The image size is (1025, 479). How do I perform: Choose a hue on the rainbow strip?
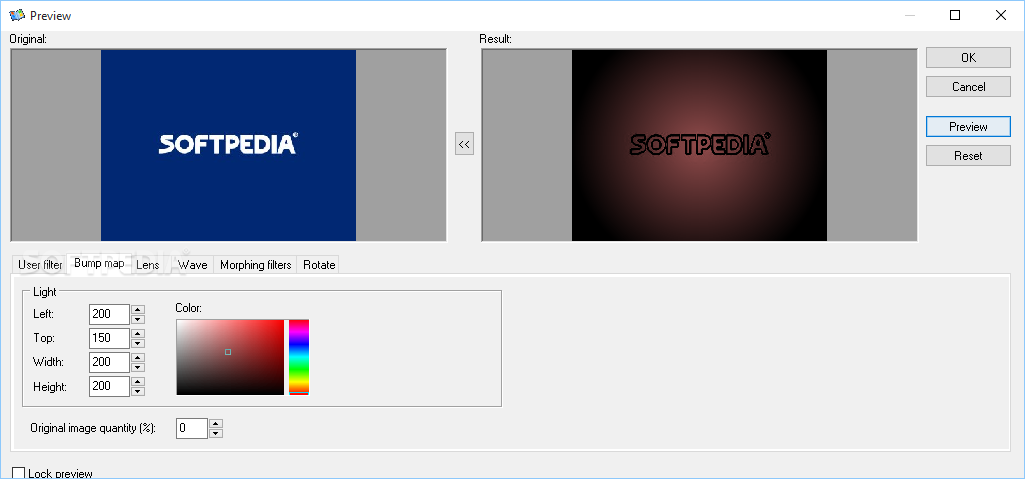[299, 357]
